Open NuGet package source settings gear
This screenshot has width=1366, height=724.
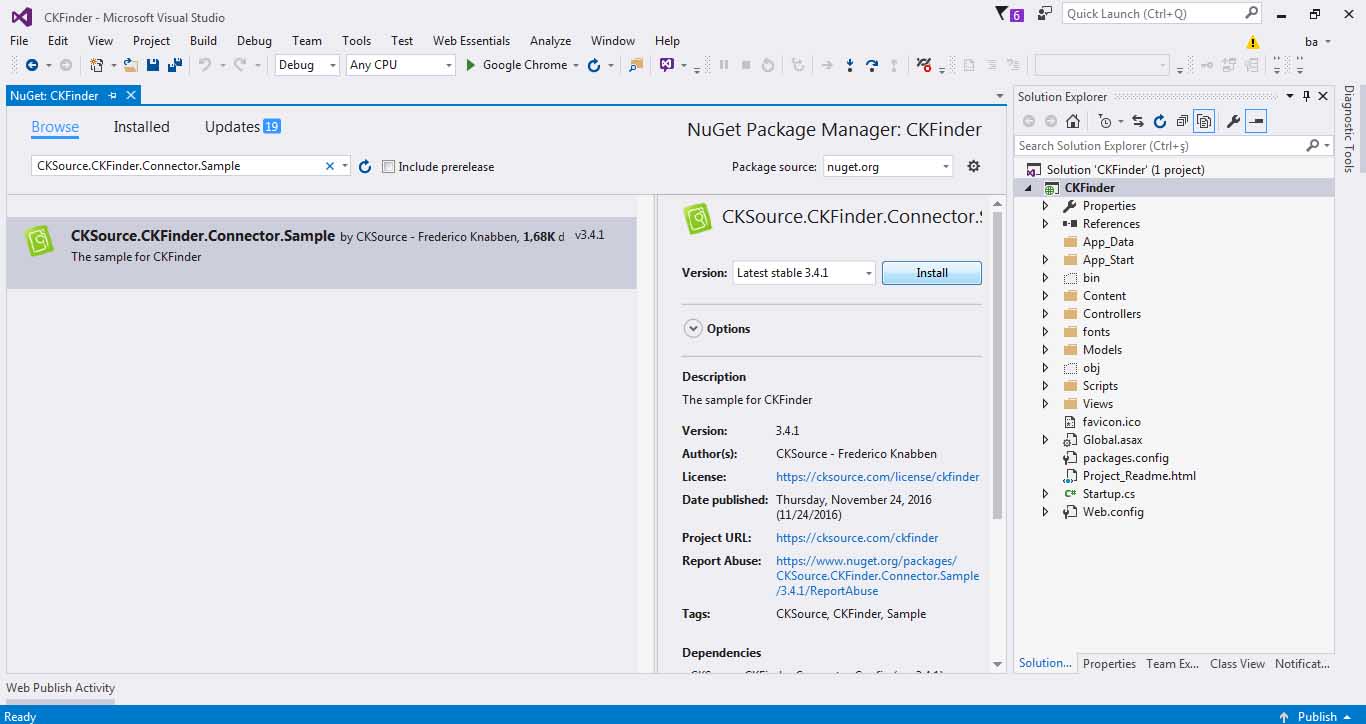973,166
